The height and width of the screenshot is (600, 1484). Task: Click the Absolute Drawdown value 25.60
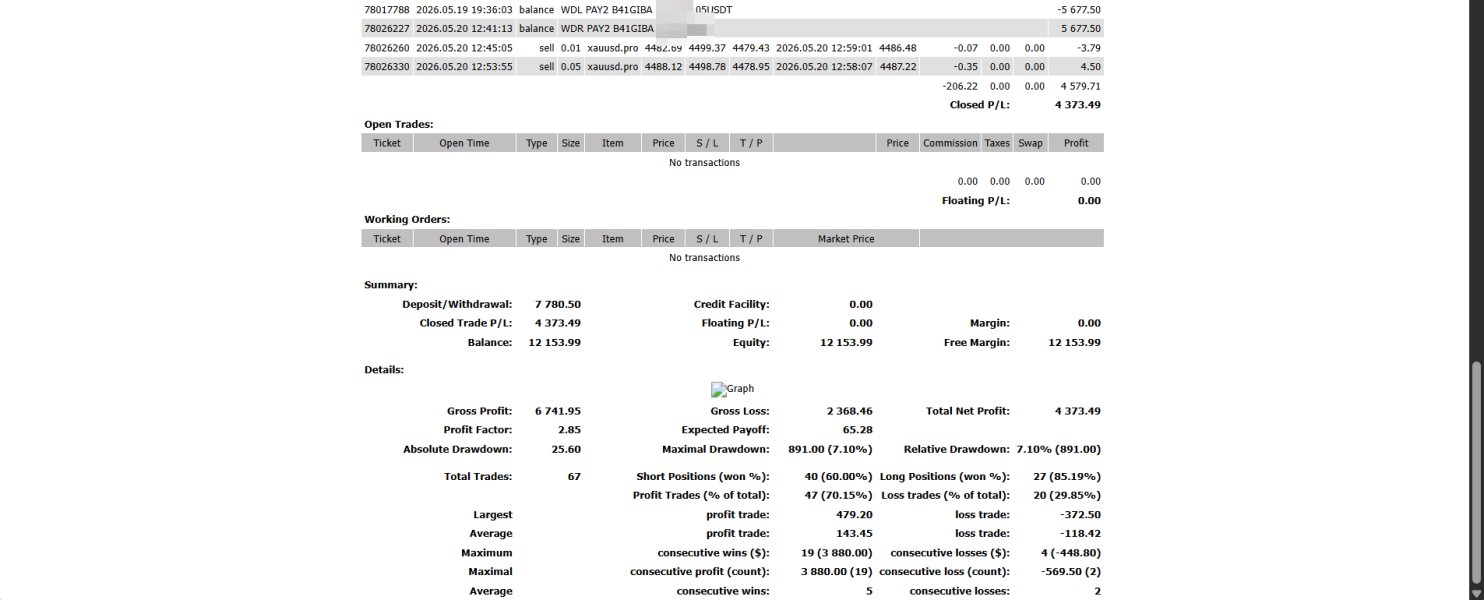pyautogui.click(x=567, y=449)
